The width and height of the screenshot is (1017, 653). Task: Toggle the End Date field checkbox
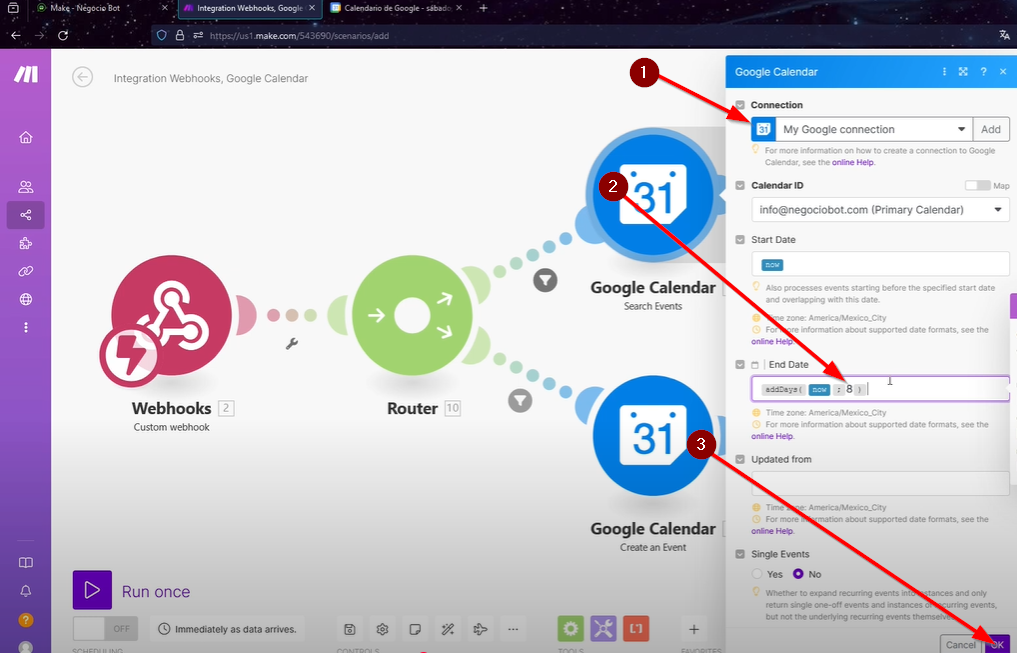(x=740, y=364)
